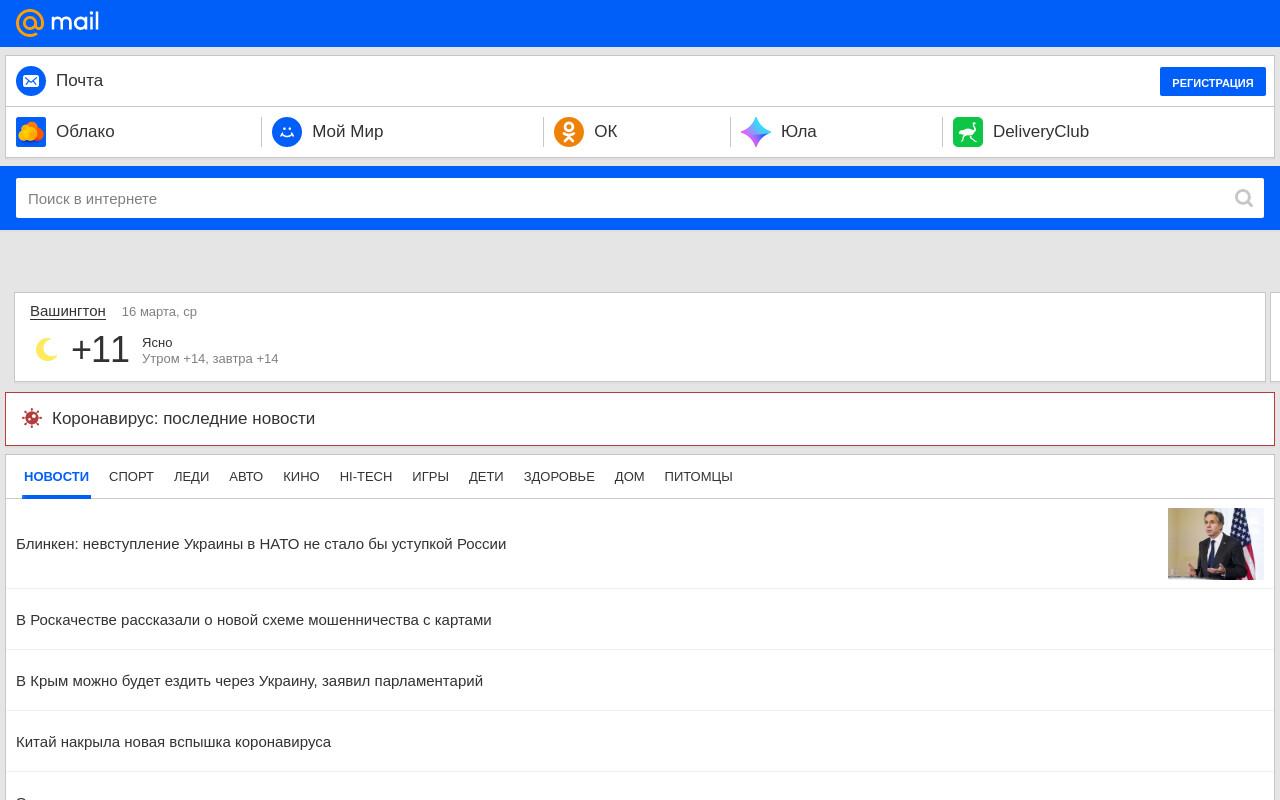The image size is (1280, 800).
Task: Go to the Юла link
Action: tap(798, 132)
